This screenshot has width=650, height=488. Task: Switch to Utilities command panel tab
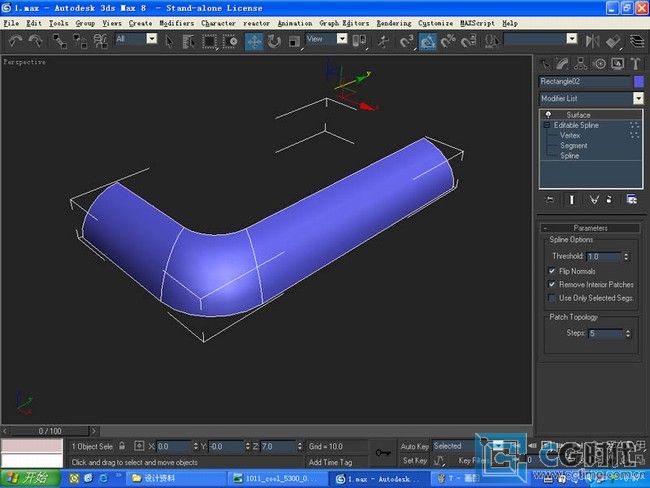635,63
